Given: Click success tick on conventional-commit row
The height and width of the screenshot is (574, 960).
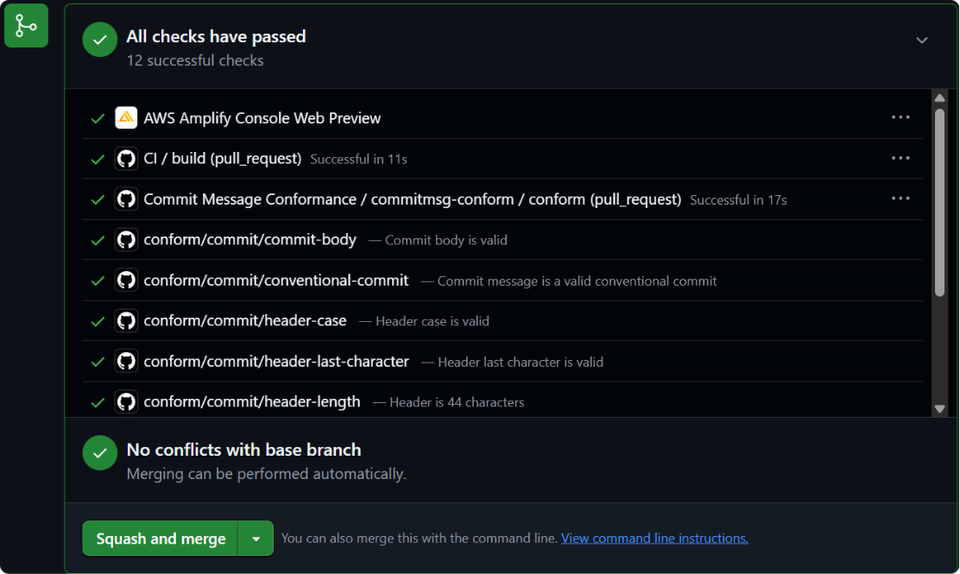Looking at the screenshot, I should pyautogui.click(x=97, y=281).
